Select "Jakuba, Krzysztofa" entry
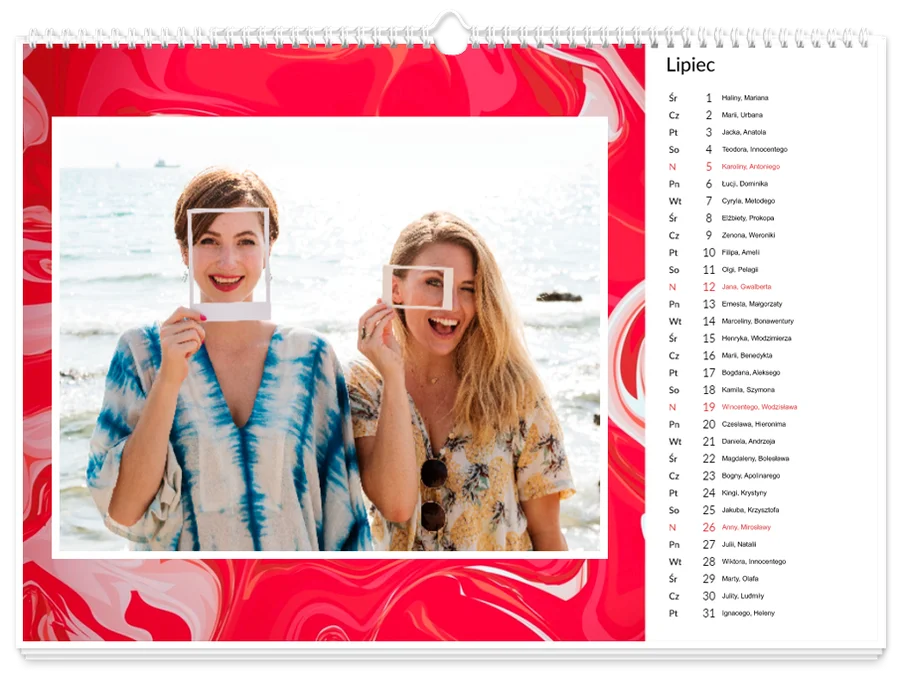The height and width of the screenshot is (686, 900). (x=750, y=510)
